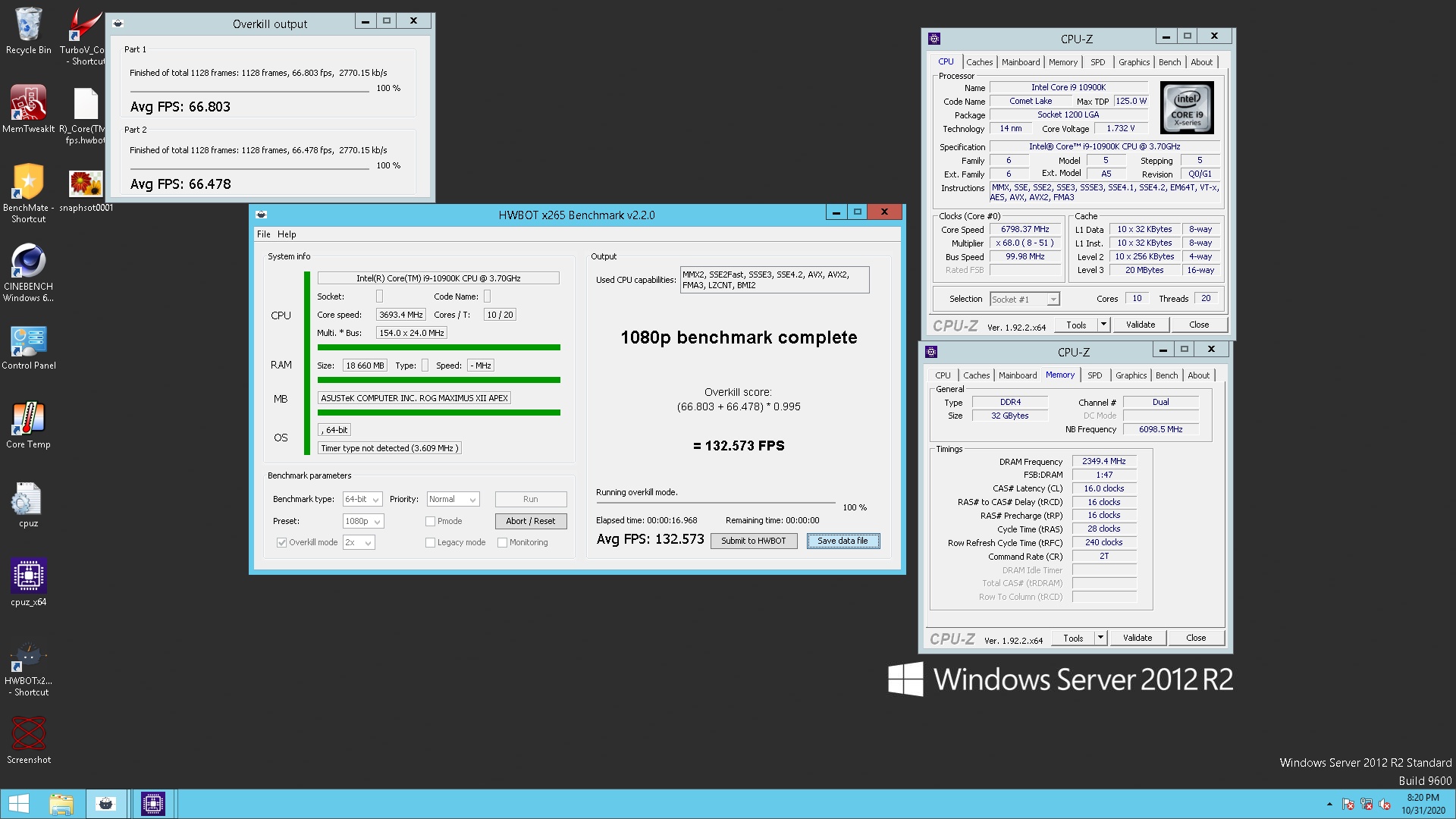Open the Preset 1080p dropdown
Viewport: 1456px width, 819px height.
(363, 522)
